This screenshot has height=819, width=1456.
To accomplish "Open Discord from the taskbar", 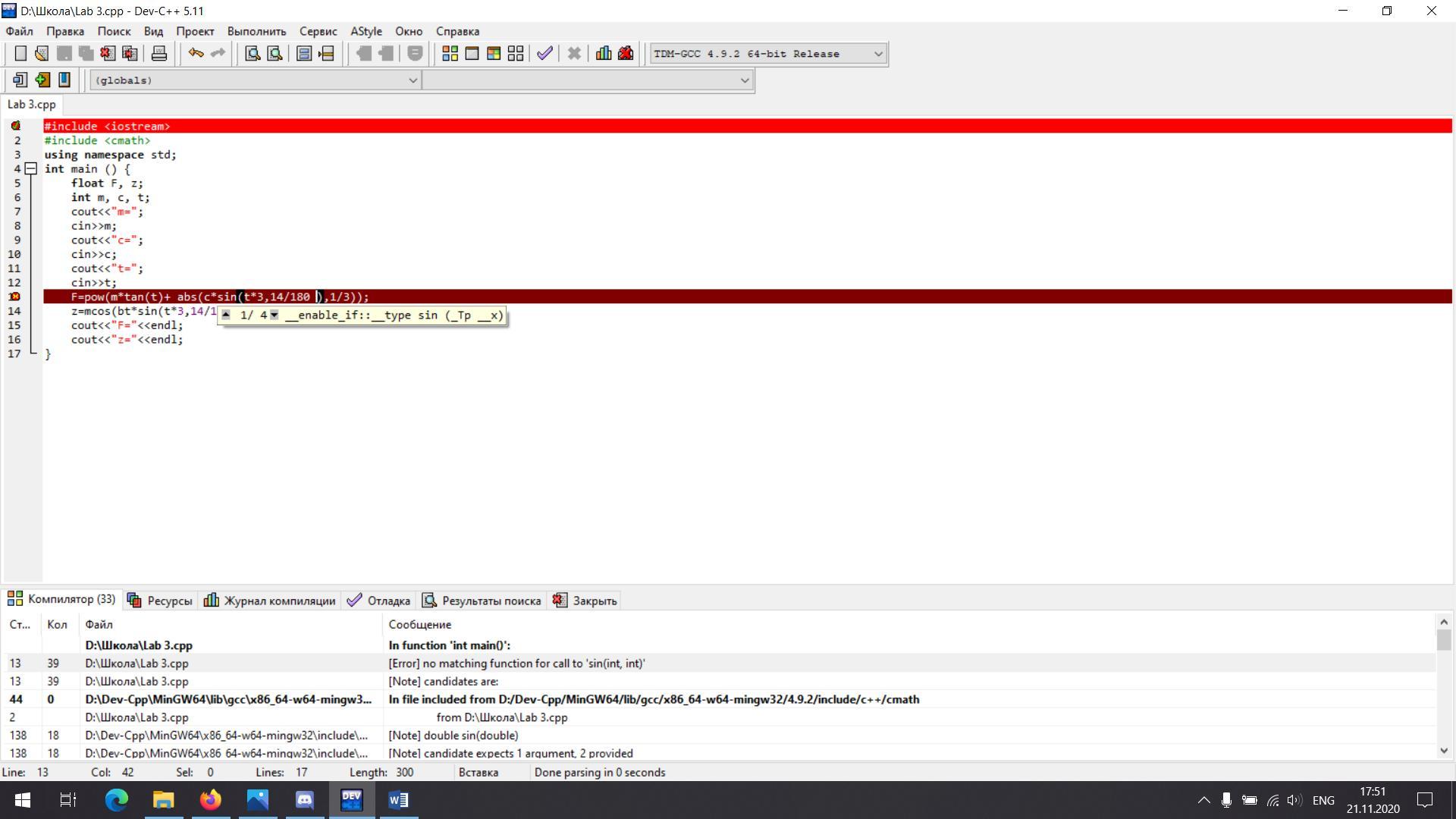I will coord(305,800).
